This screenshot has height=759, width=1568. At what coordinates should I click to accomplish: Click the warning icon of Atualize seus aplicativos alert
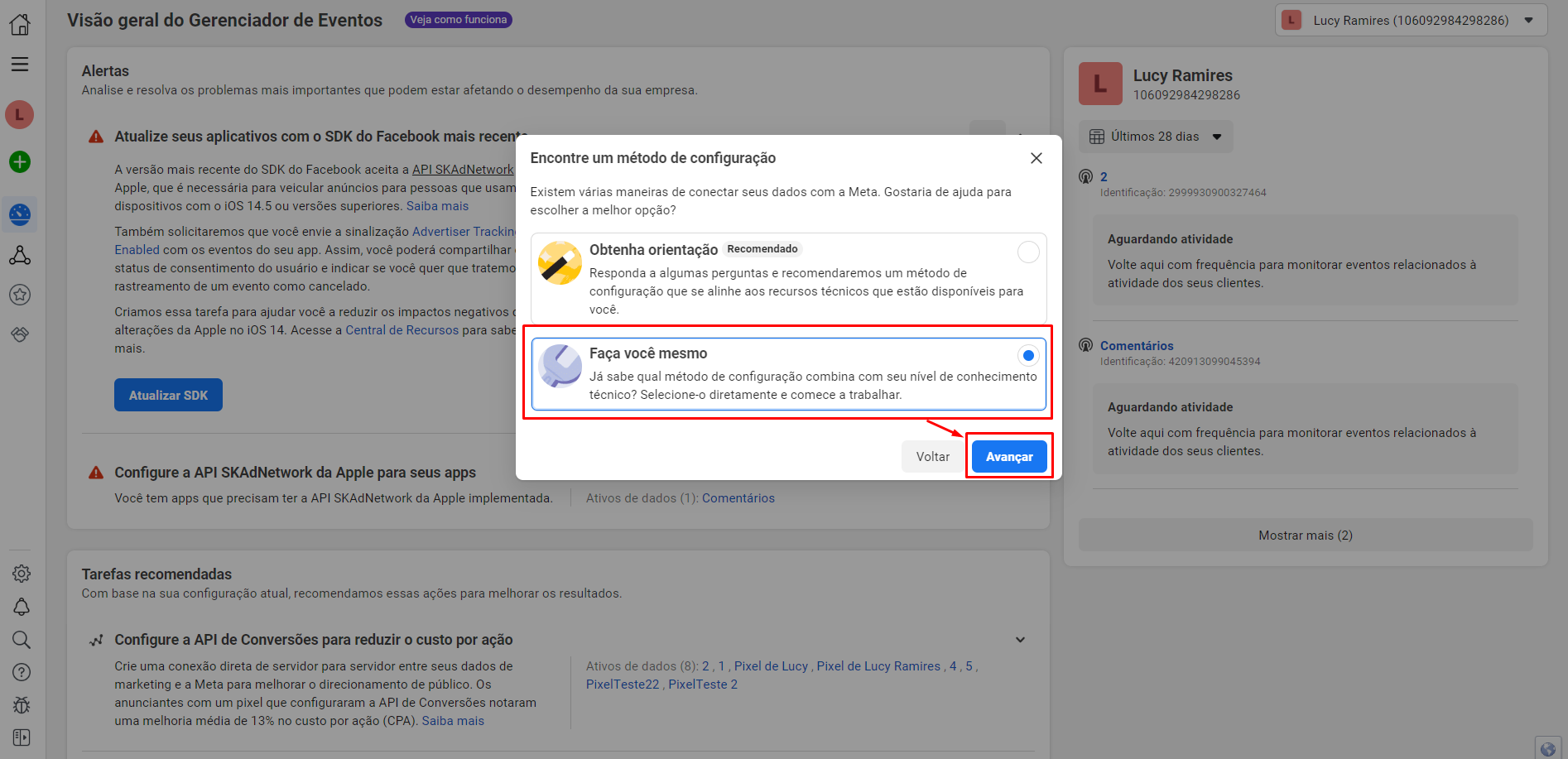[x=96, y=137]
